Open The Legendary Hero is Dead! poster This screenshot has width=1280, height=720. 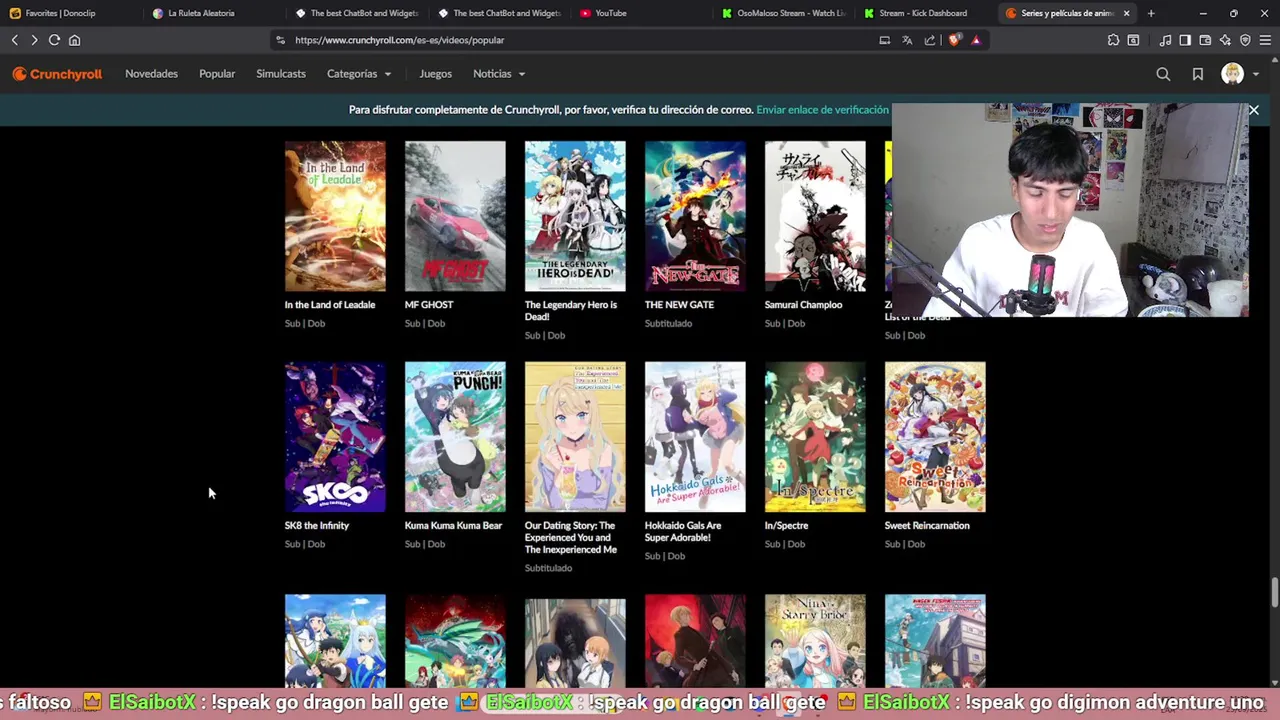click(575, 216)
